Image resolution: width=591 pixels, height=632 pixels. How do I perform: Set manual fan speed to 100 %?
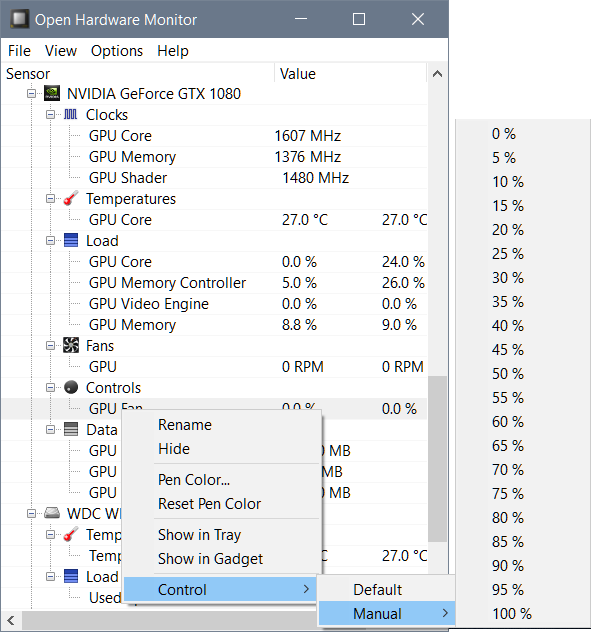(523, 613)
